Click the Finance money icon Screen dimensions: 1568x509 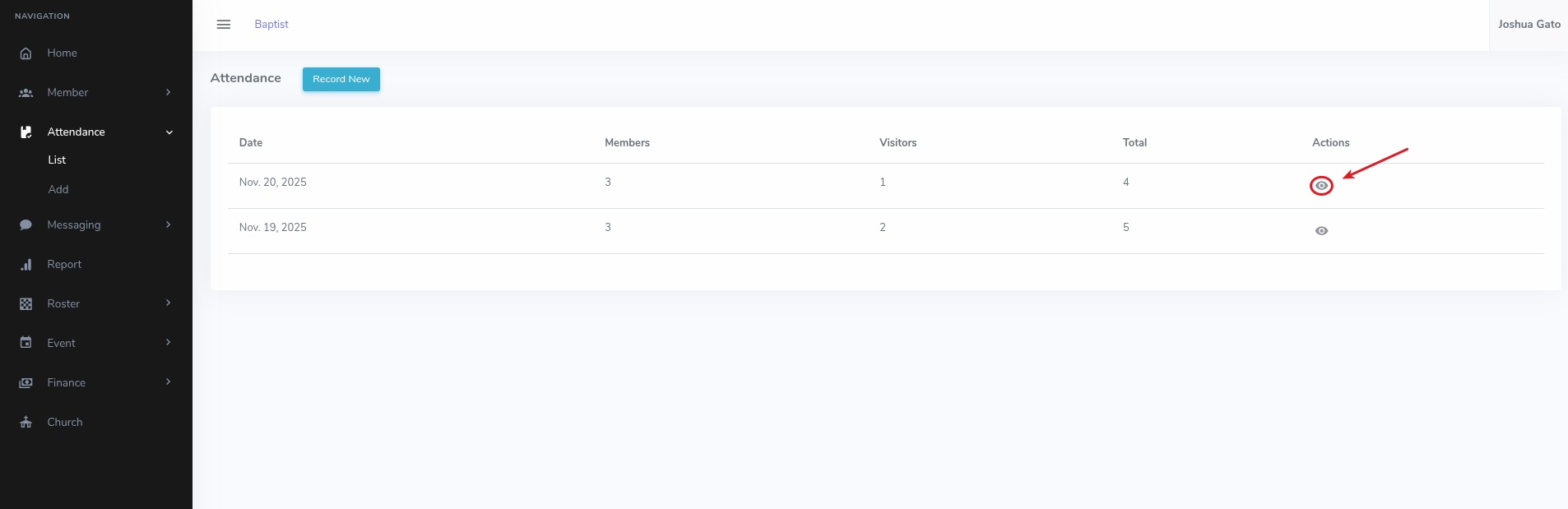pos(26,382)
